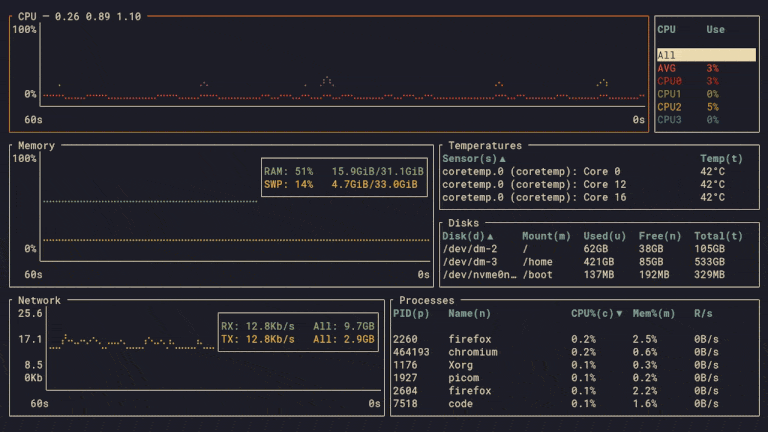Choose CPU2 in the CPU usage list
Viewport: 768px width, 432px height.
(669, 107)
